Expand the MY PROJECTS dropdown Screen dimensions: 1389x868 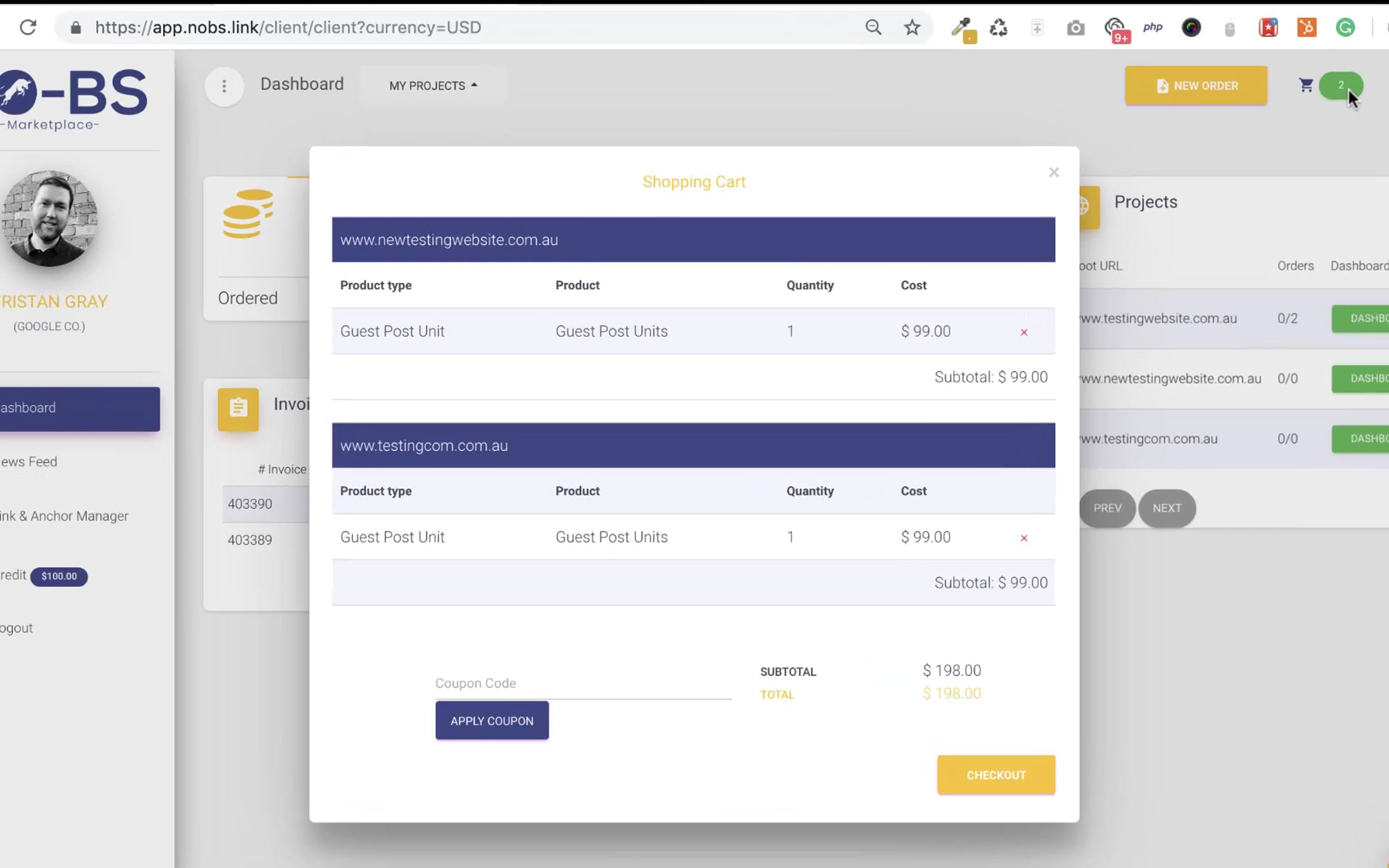click(433, 86)
